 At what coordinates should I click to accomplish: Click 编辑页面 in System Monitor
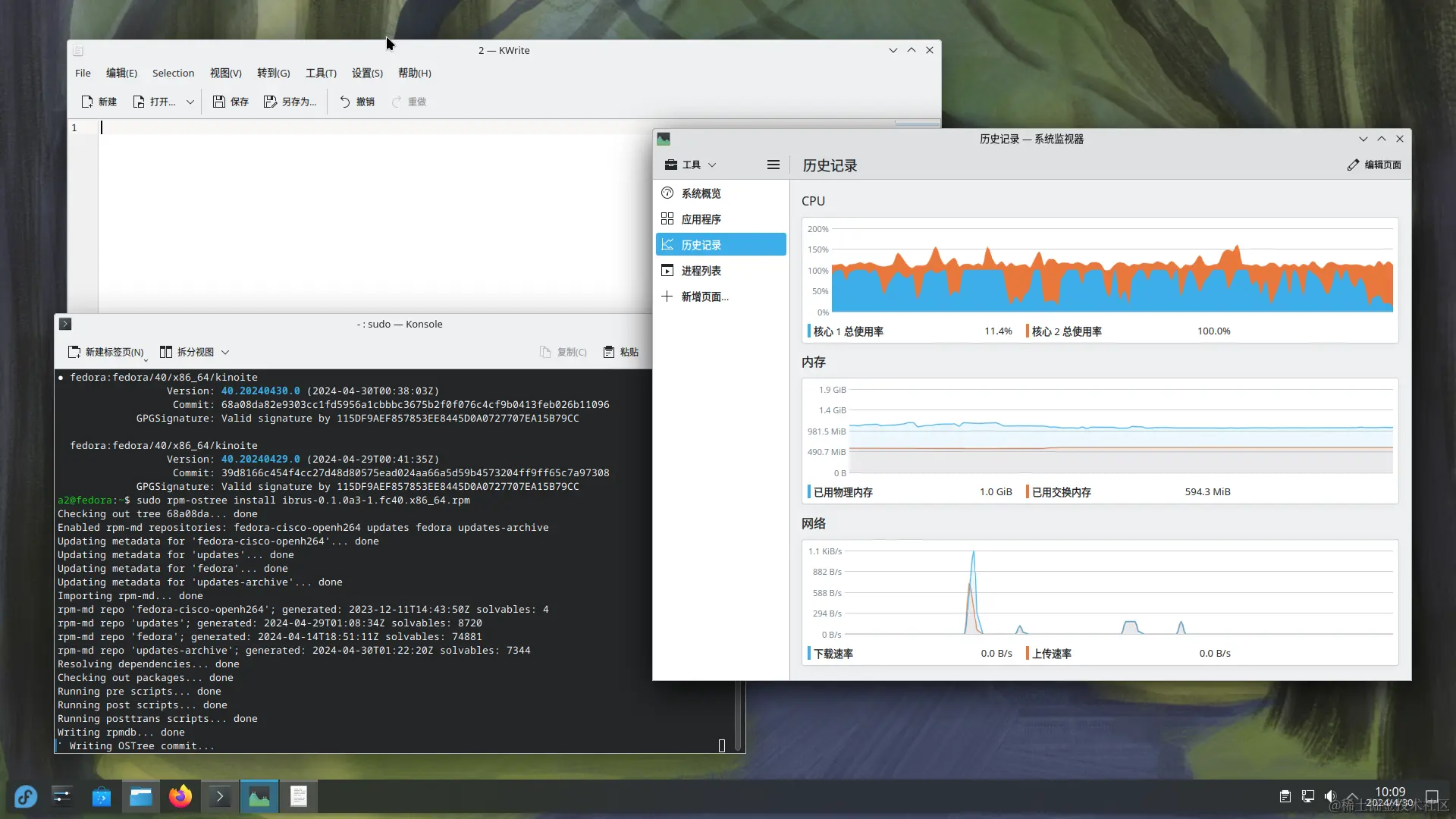(x=1373, y=165)
